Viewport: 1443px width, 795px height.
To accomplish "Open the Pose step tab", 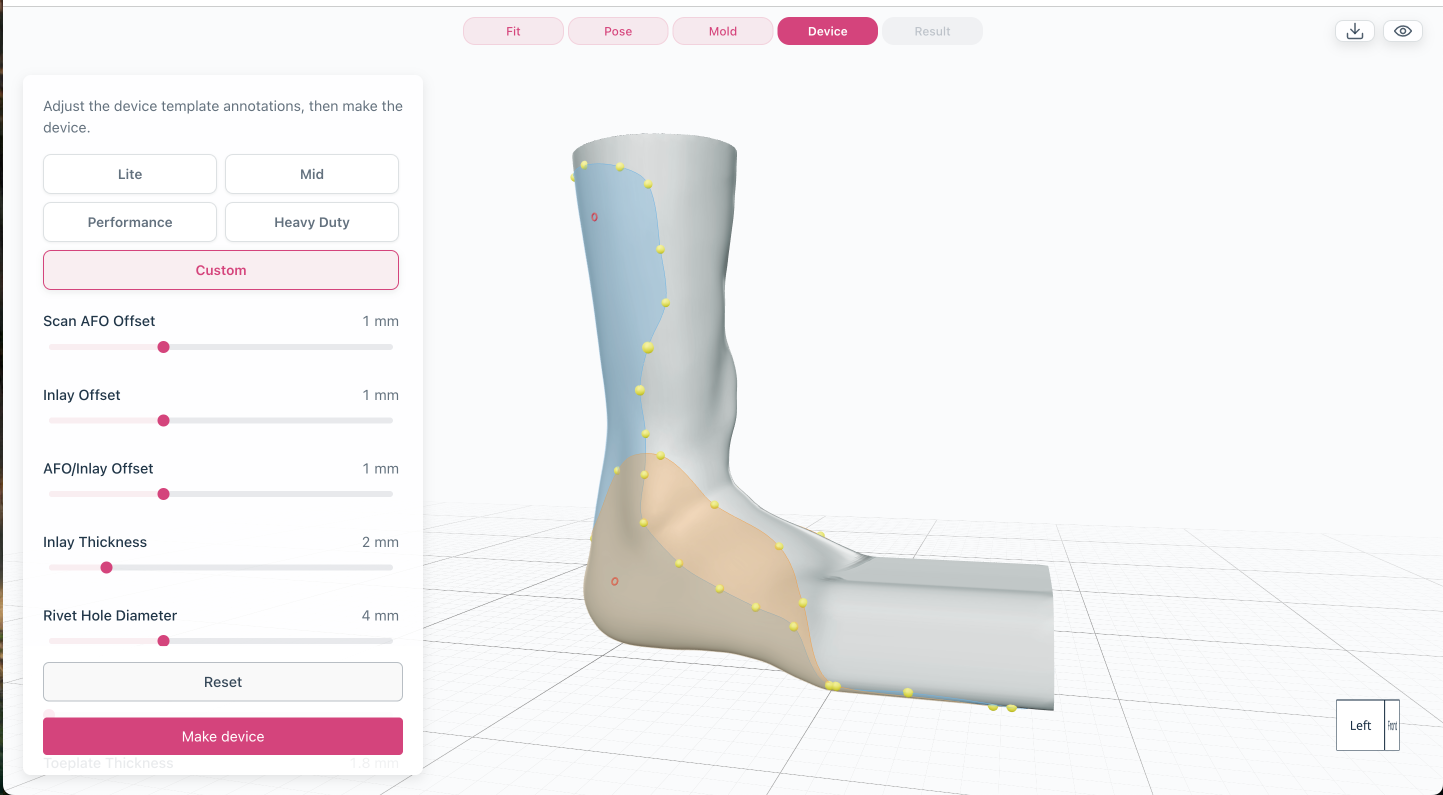I will point(618,32).
